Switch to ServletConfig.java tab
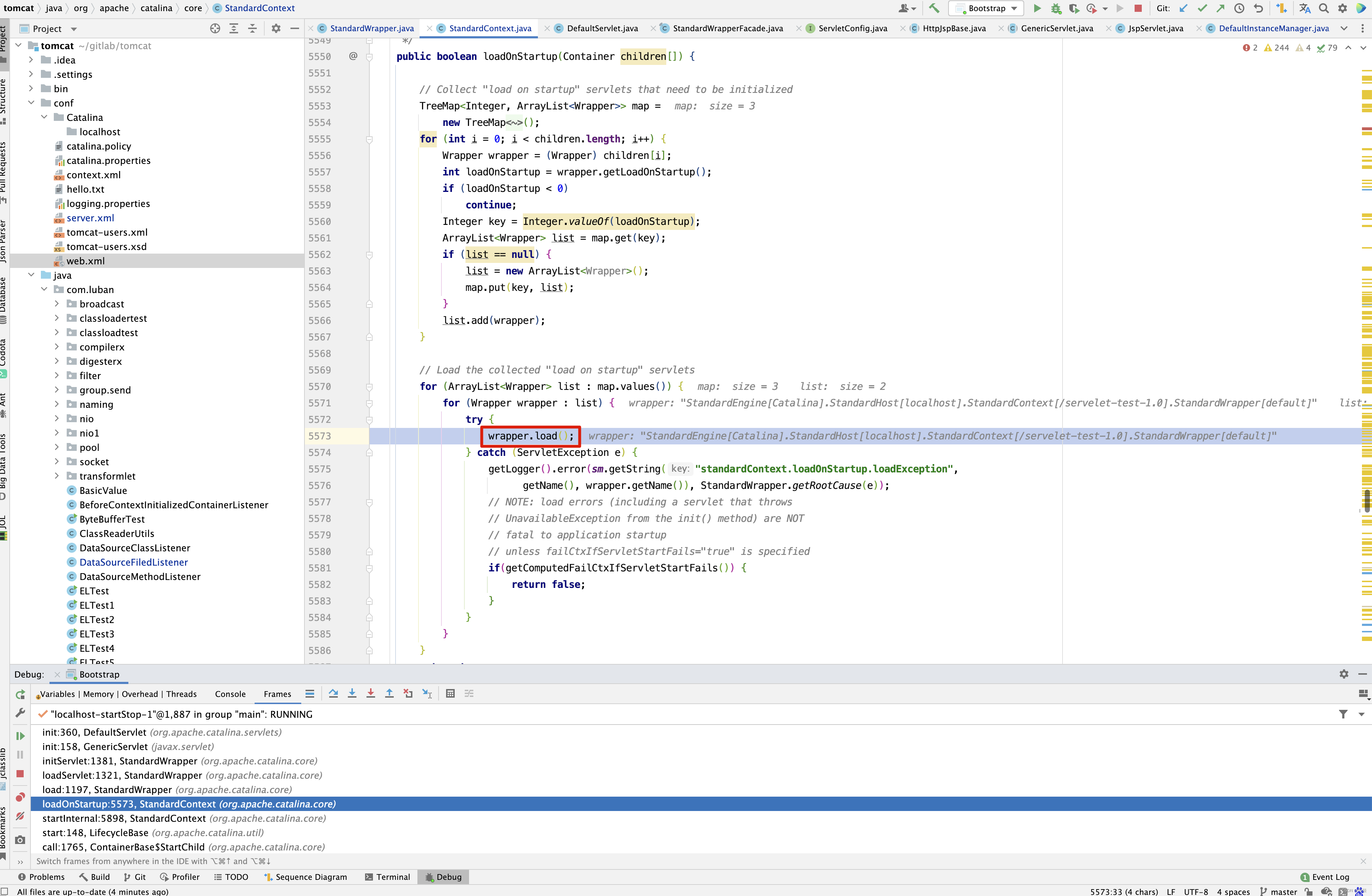This screenshot has width=1372, height=896. coord(852,28)
